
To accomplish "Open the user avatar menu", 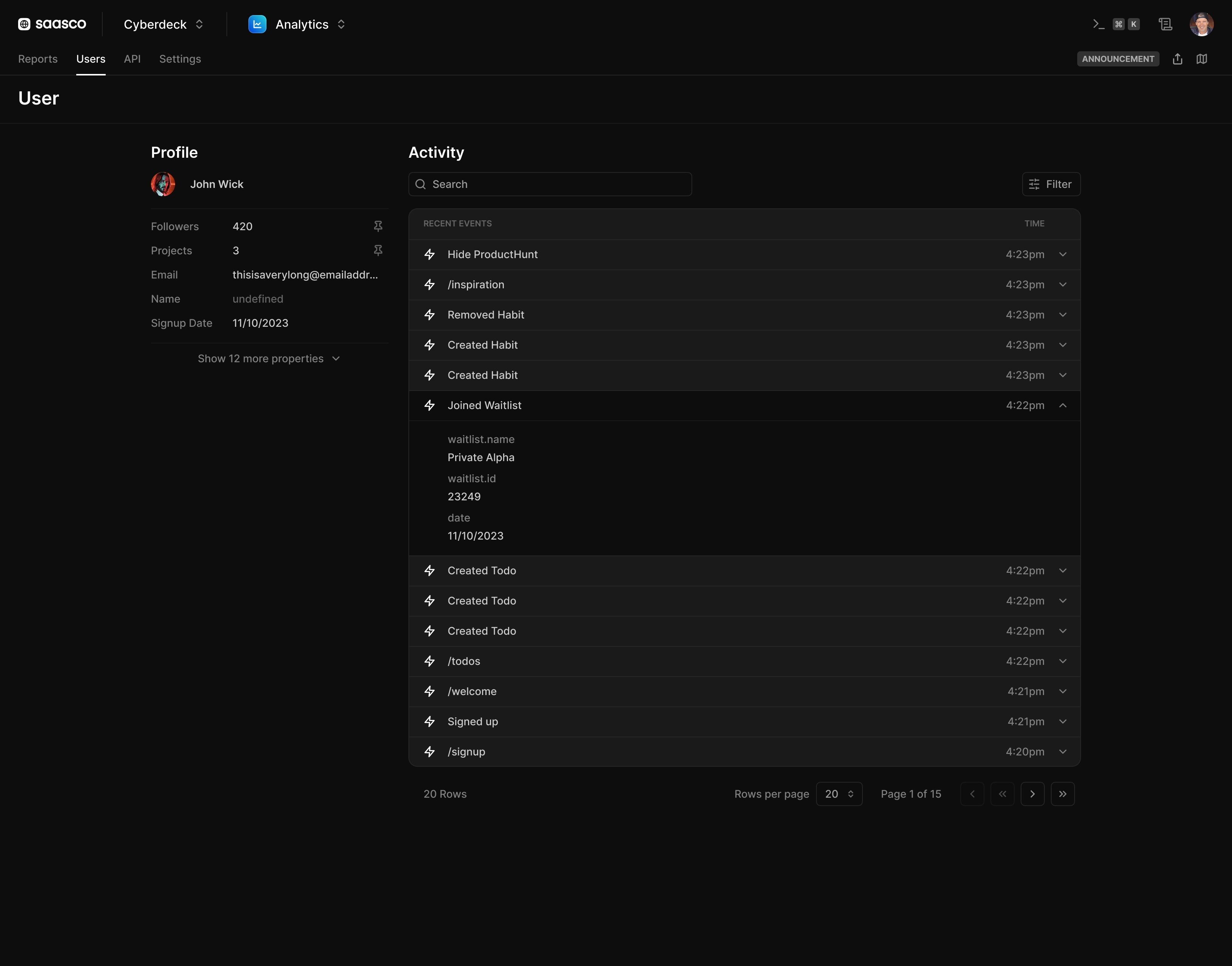I will click(x=1201, y=24).
